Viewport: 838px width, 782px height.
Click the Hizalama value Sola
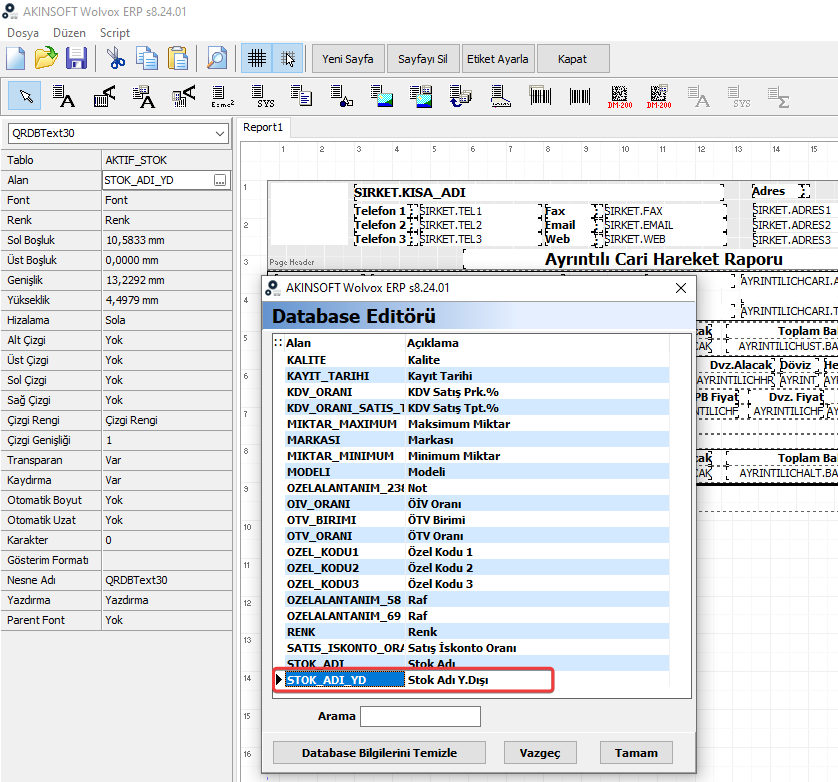pyautogui.click(x=167, y=320)
